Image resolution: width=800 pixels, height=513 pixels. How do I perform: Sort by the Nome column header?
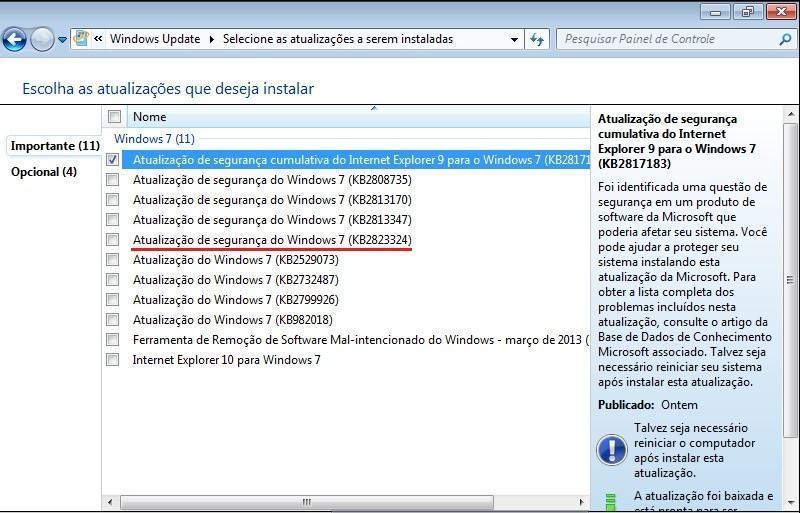[x=357, y=117]
